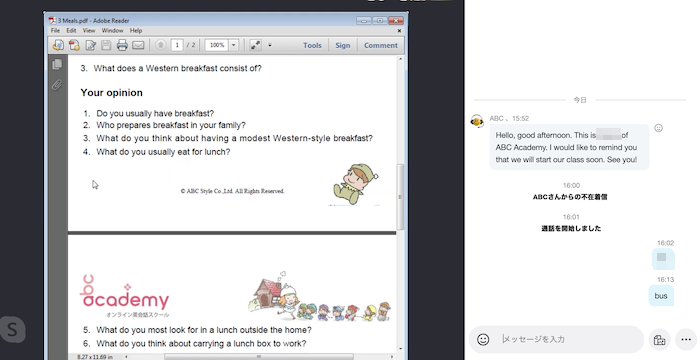Click the Create PDF online icon
Screen dimensions: 700x360
point(74,45)
